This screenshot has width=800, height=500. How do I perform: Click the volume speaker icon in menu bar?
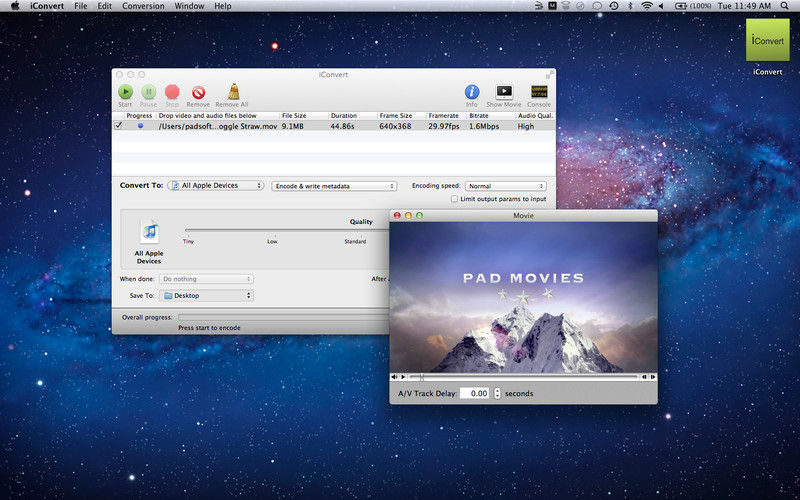coord(661,6)
